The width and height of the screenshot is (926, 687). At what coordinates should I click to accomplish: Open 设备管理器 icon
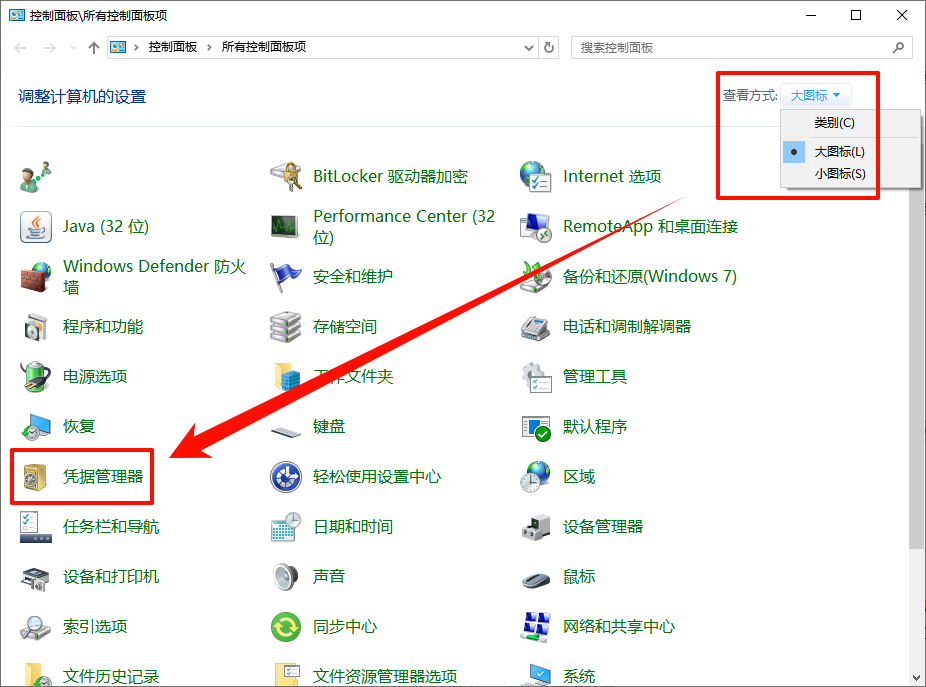click(x=536, y=527)
